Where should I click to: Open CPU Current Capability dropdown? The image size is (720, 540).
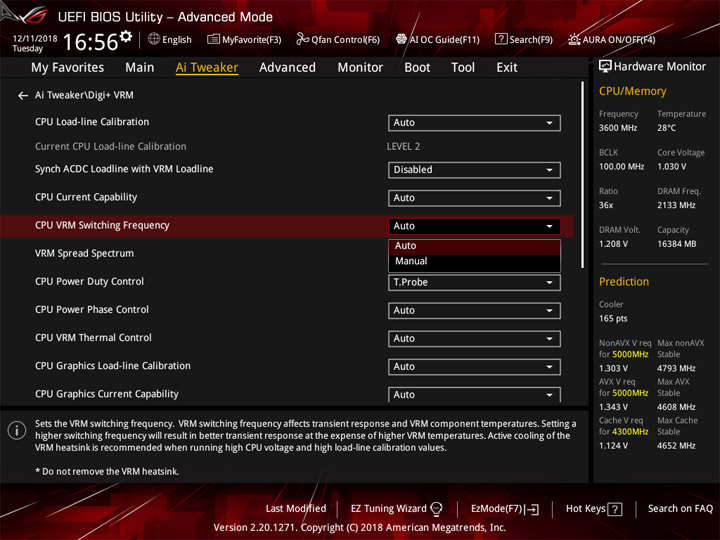[474, 198]
